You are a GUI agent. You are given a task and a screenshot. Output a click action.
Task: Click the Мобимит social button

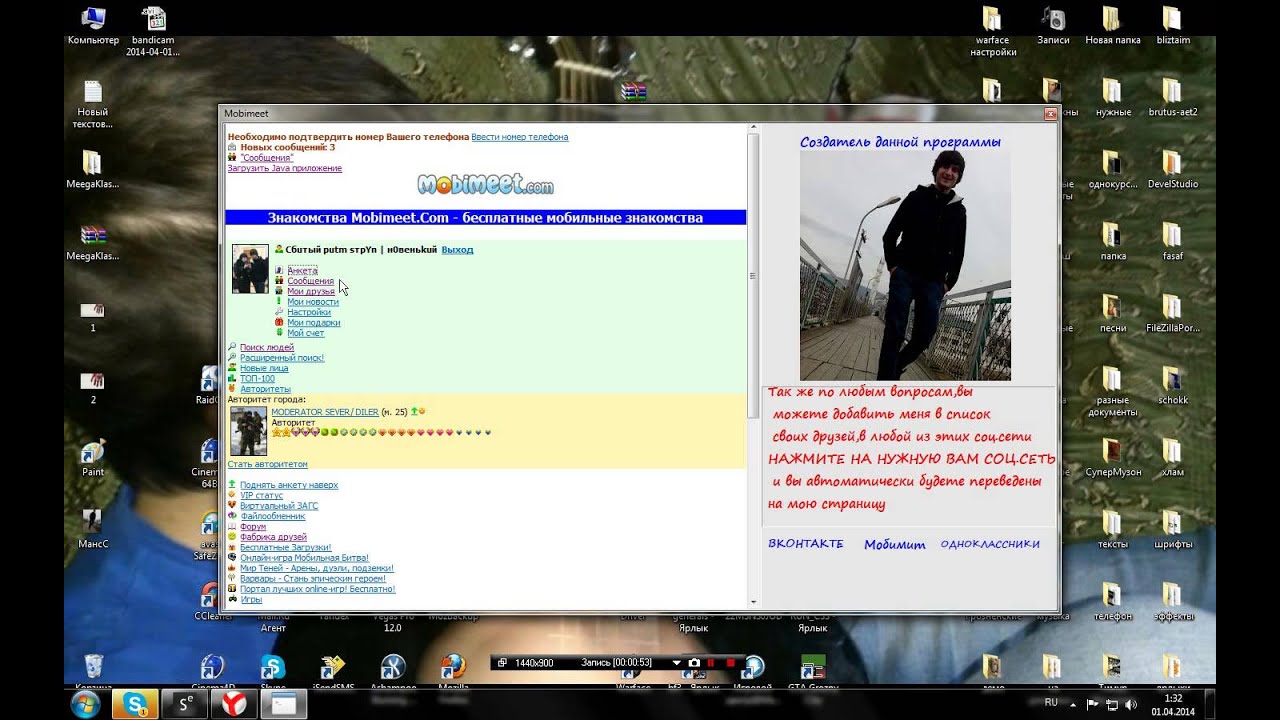(x=895, y=545)
